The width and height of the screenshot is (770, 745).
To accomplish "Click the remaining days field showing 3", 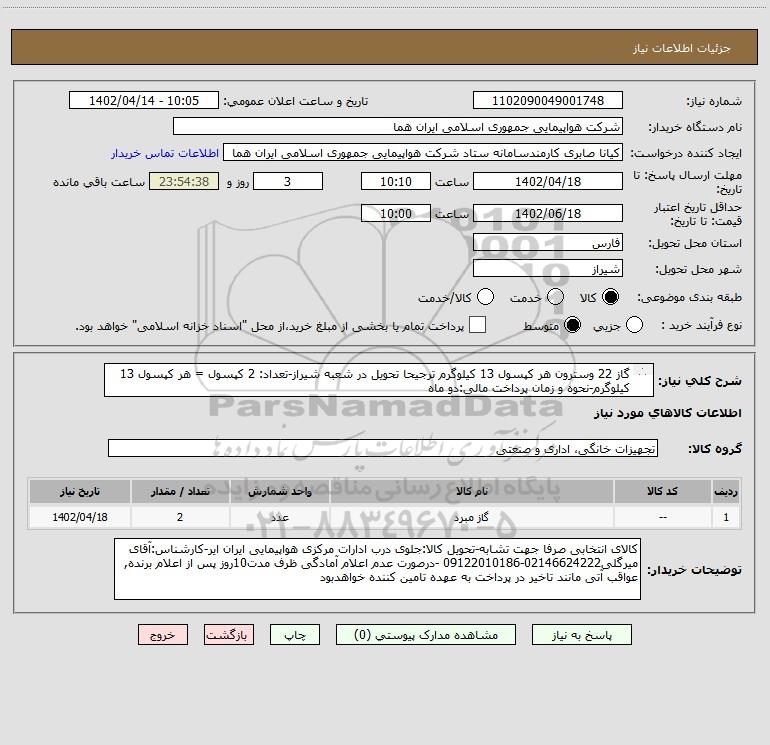I will [288, 181].
